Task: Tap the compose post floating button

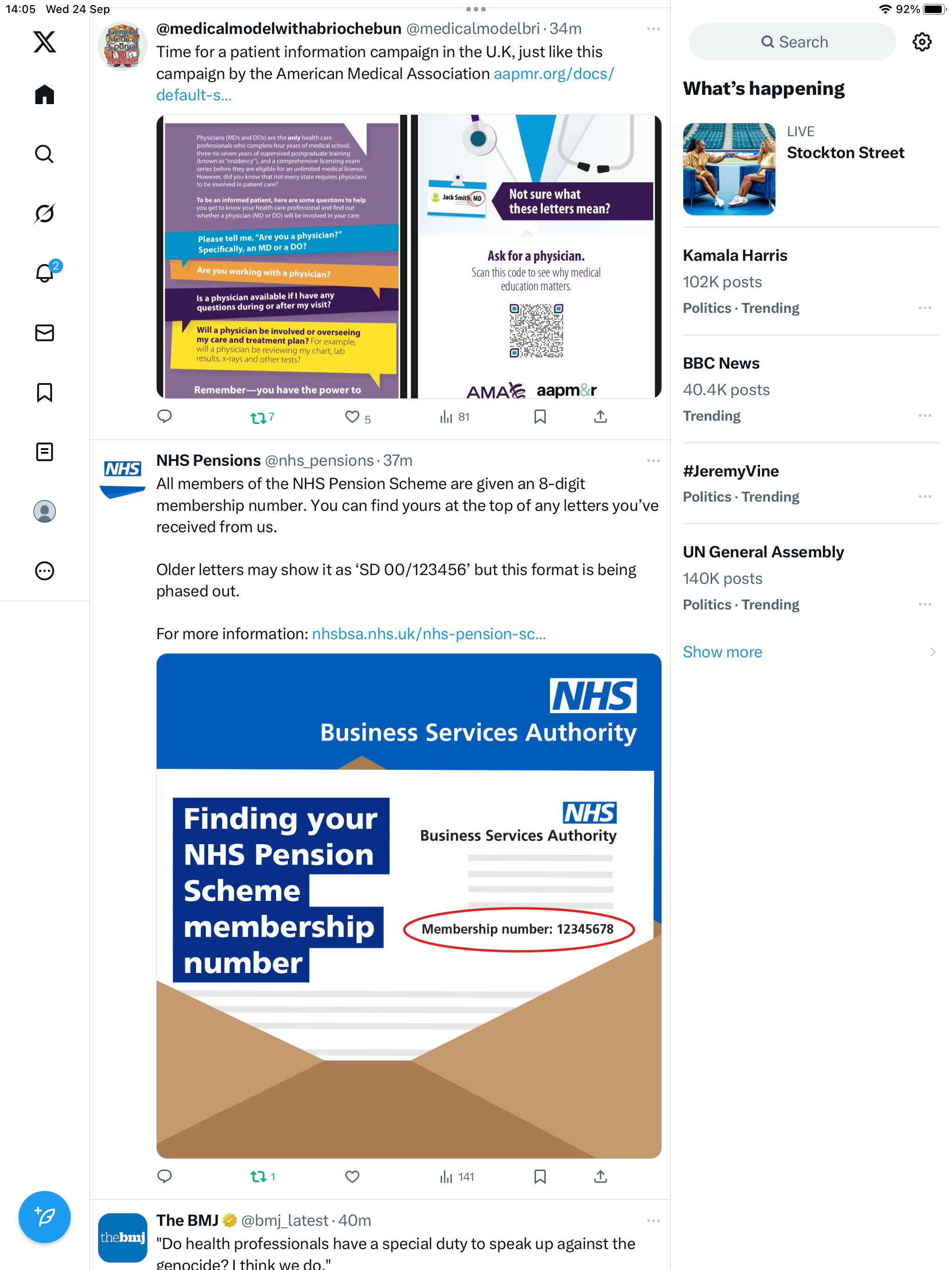Action: [44, 1217]
